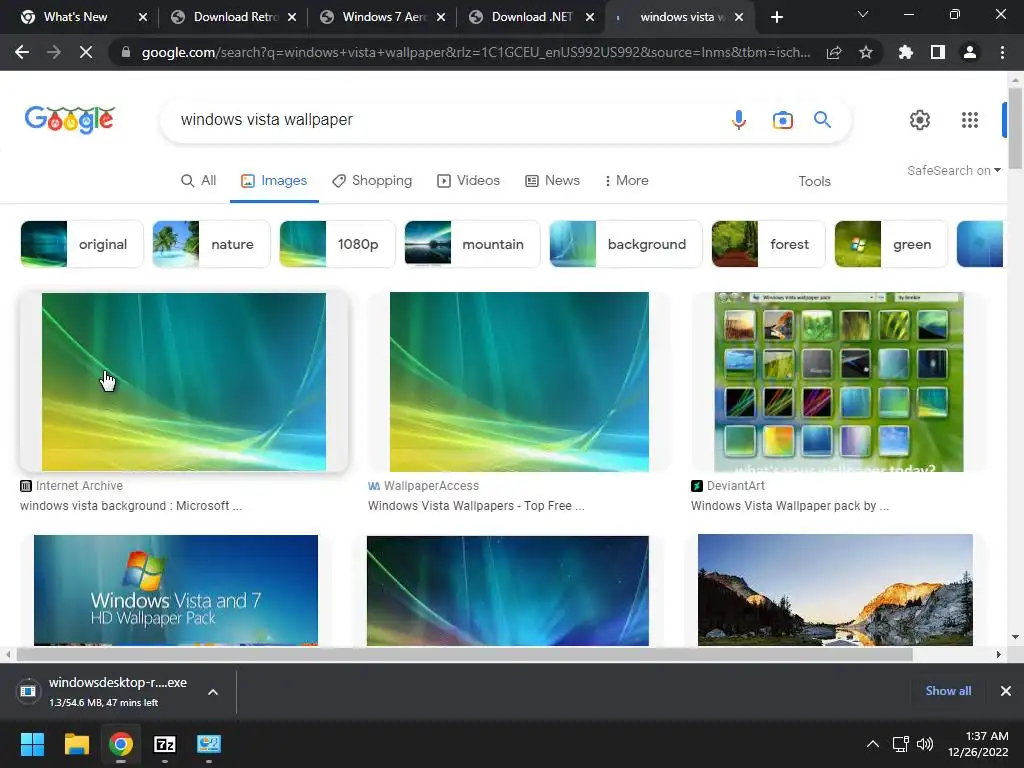The width and height of the screenshot is (1024, 768).
Task: Filter by the green chip
Action: click(891, 244)
